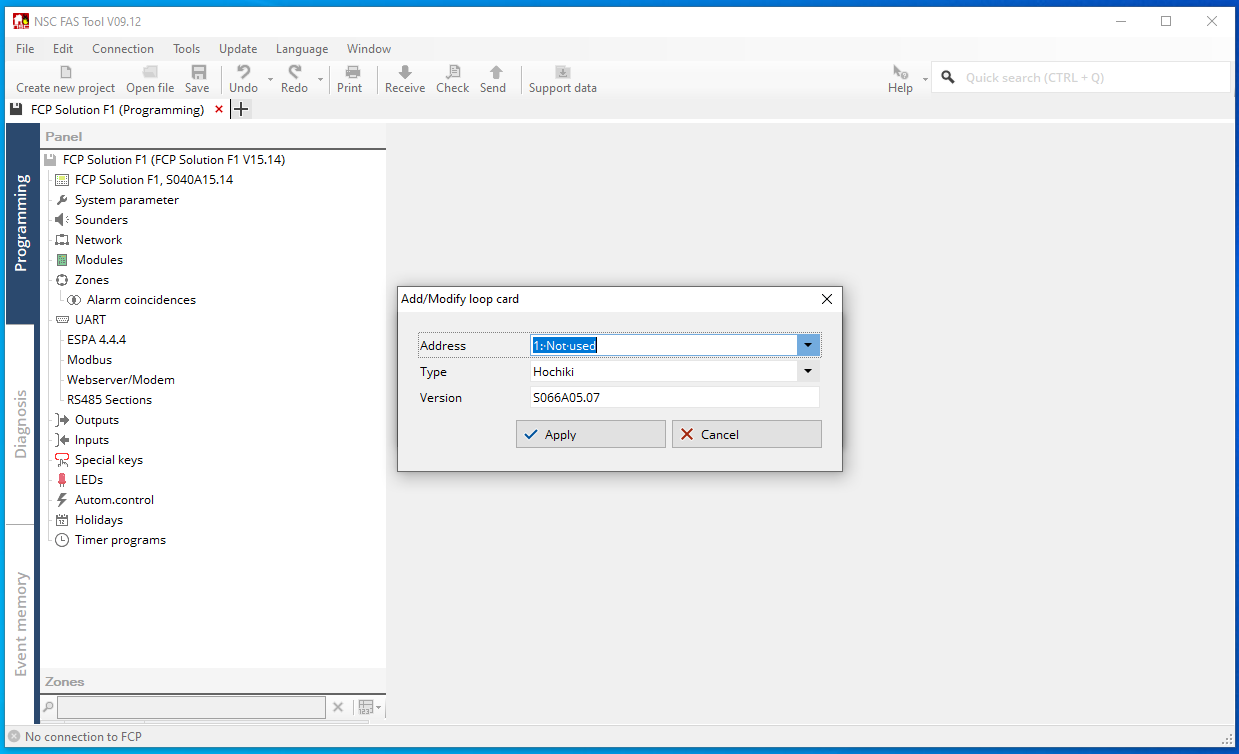Select Outputs tree item
This screenshot has width=1239, height=754.
(x=96, y=419)
